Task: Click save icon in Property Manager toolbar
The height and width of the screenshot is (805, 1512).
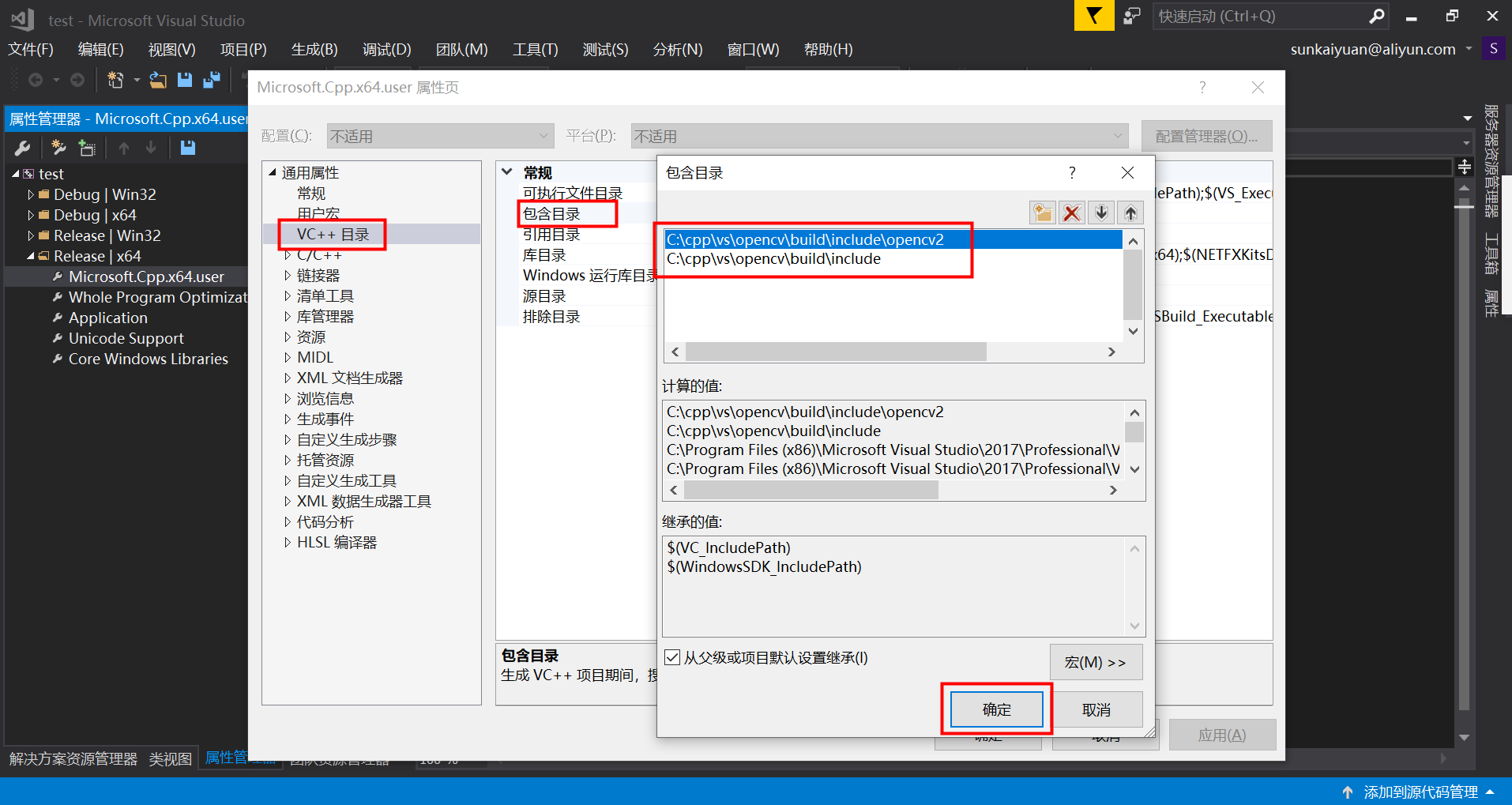Action: [x=188, y=148]
